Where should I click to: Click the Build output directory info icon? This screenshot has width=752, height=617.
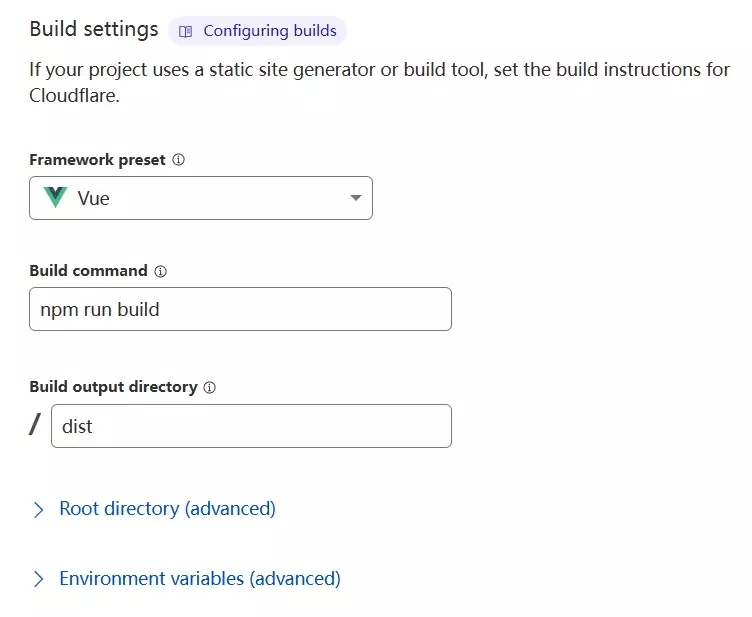pos(210,387)
